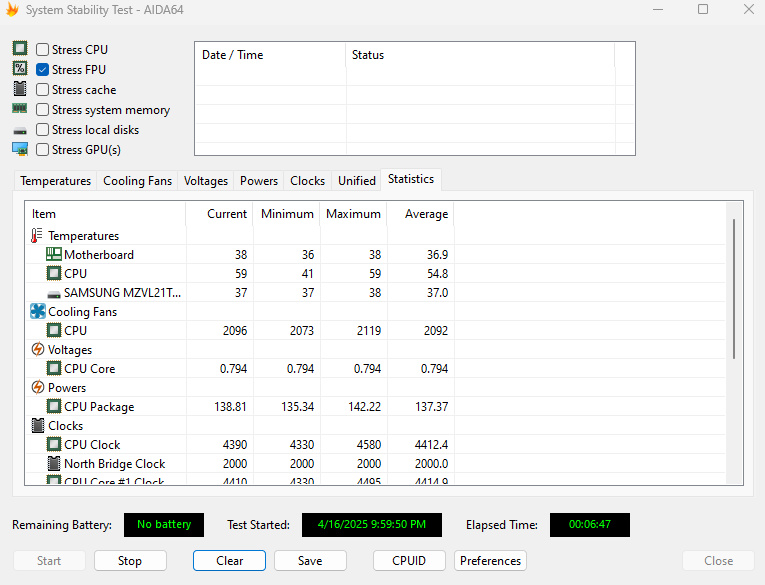Click the Stop button

click(x=130, y=561)
